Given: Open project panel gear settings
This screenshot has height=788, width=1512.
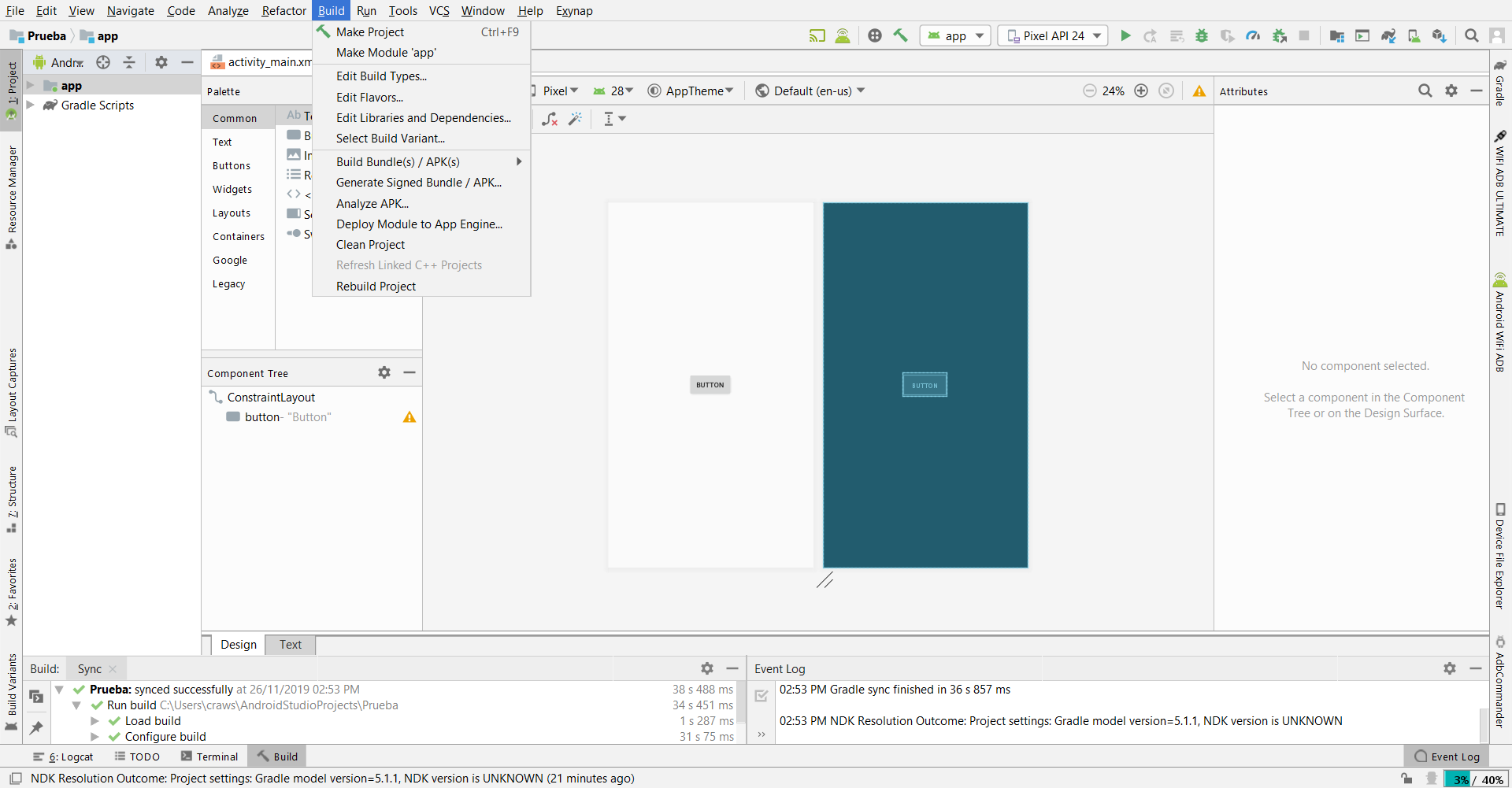Looking at the screenshot, I should pyautogui.click(x=161, y=62).
